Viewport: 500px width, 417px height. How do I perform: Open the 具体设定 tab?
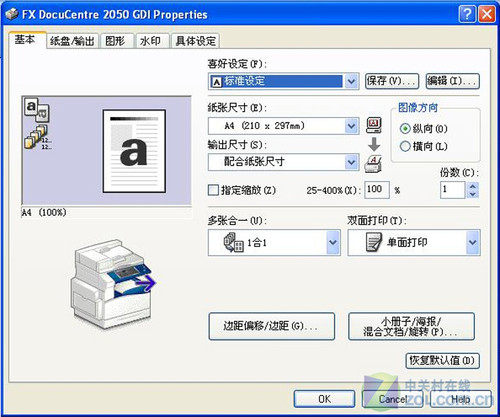coord(195,41)
